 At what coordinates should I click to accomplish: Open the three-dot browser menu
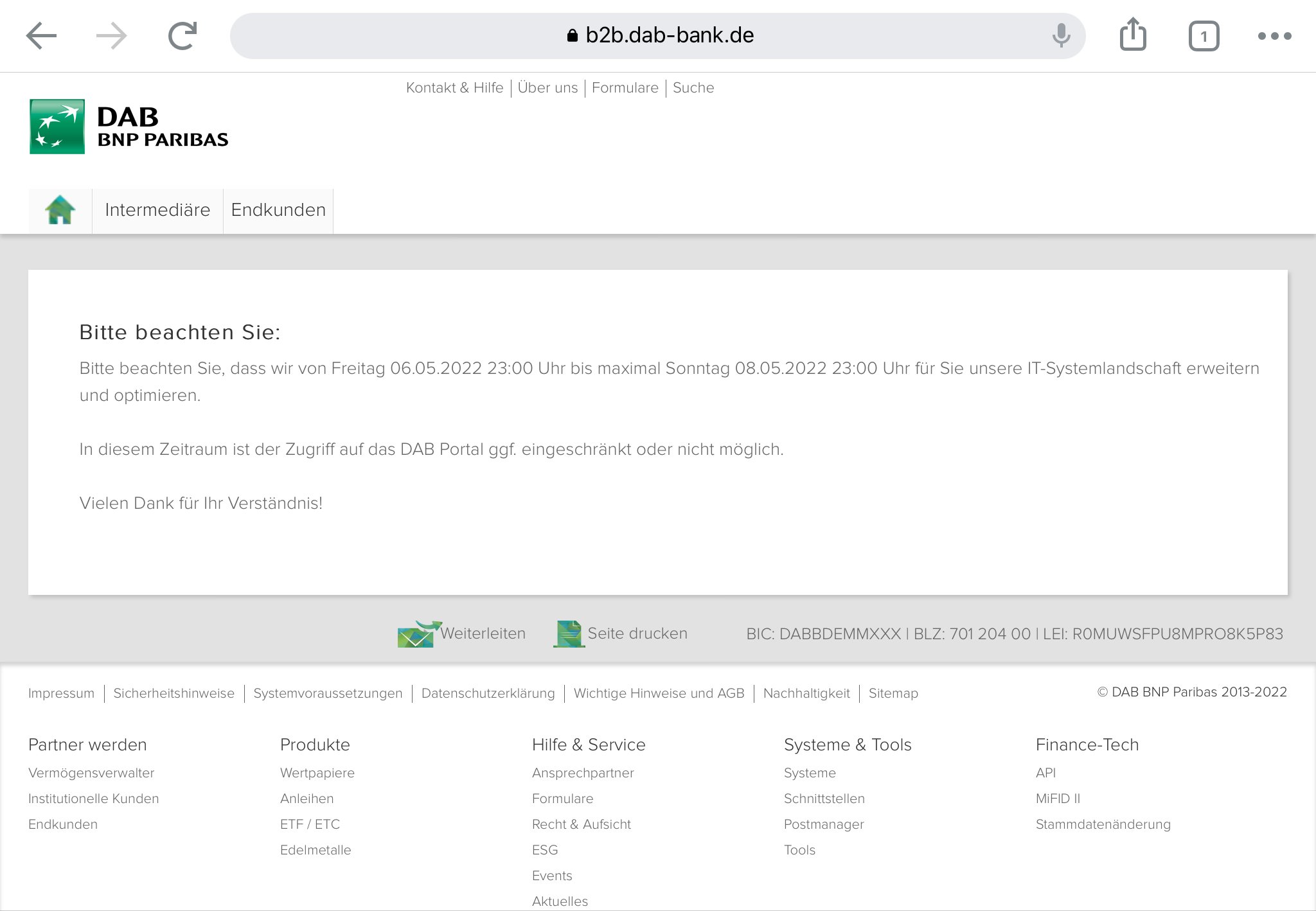(x=1274, y=36)
